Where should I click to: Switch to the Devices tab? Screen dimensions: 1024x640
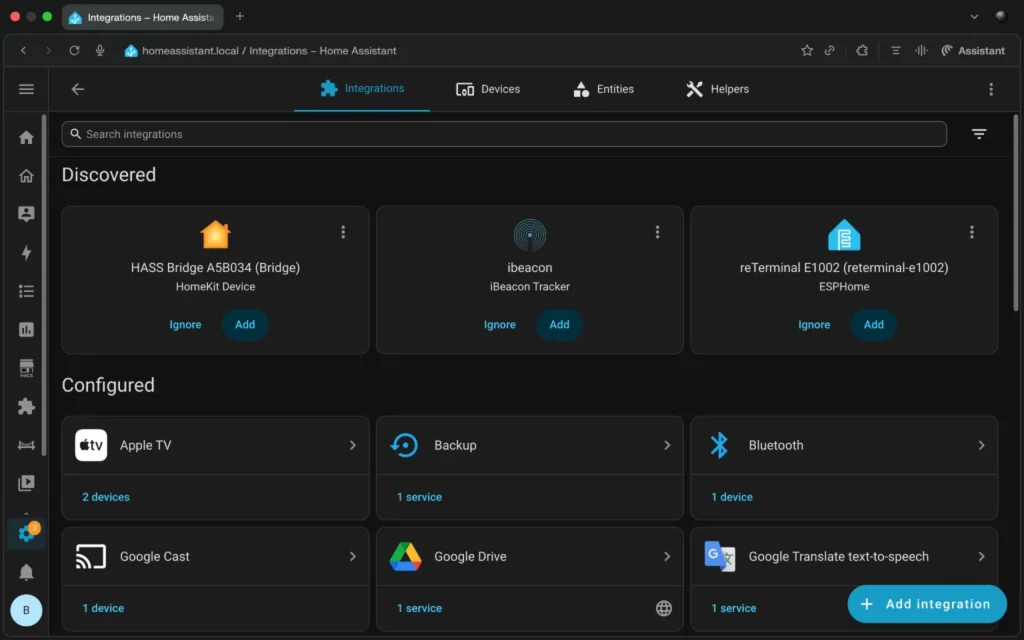[488, 89]
